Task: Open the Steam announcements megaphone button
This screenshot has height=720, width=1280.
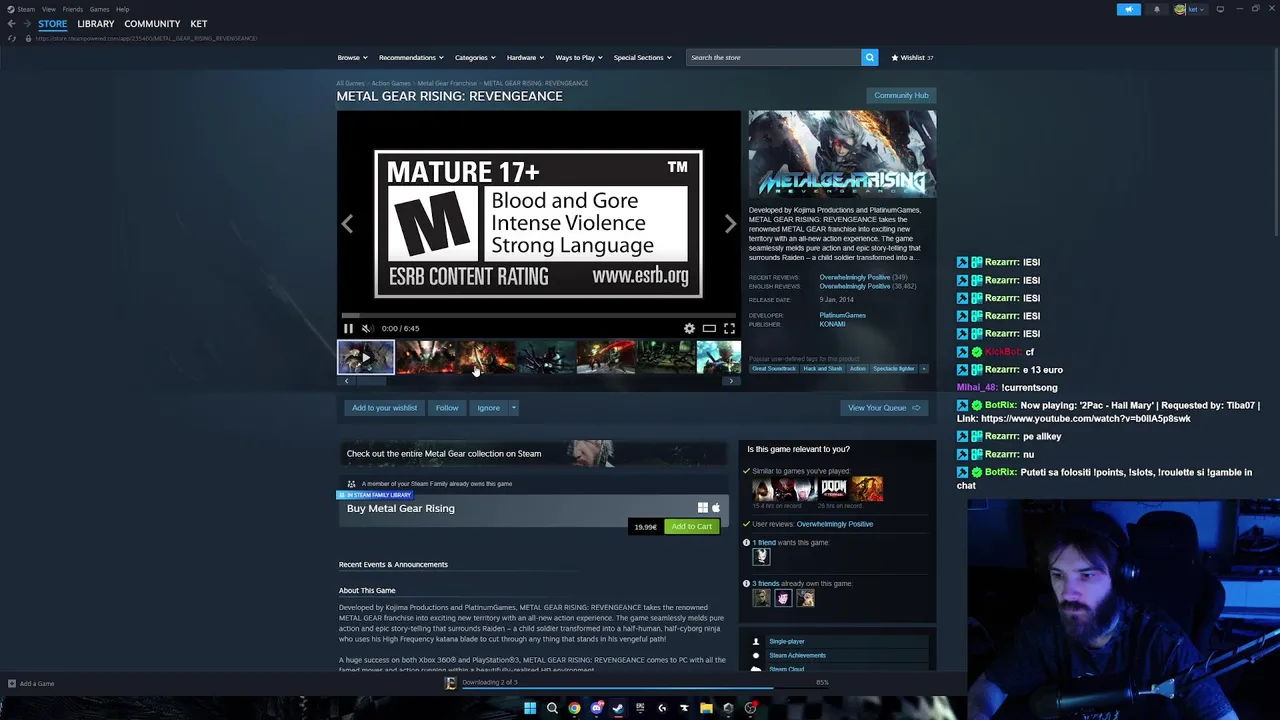Action: (1128, 9)
